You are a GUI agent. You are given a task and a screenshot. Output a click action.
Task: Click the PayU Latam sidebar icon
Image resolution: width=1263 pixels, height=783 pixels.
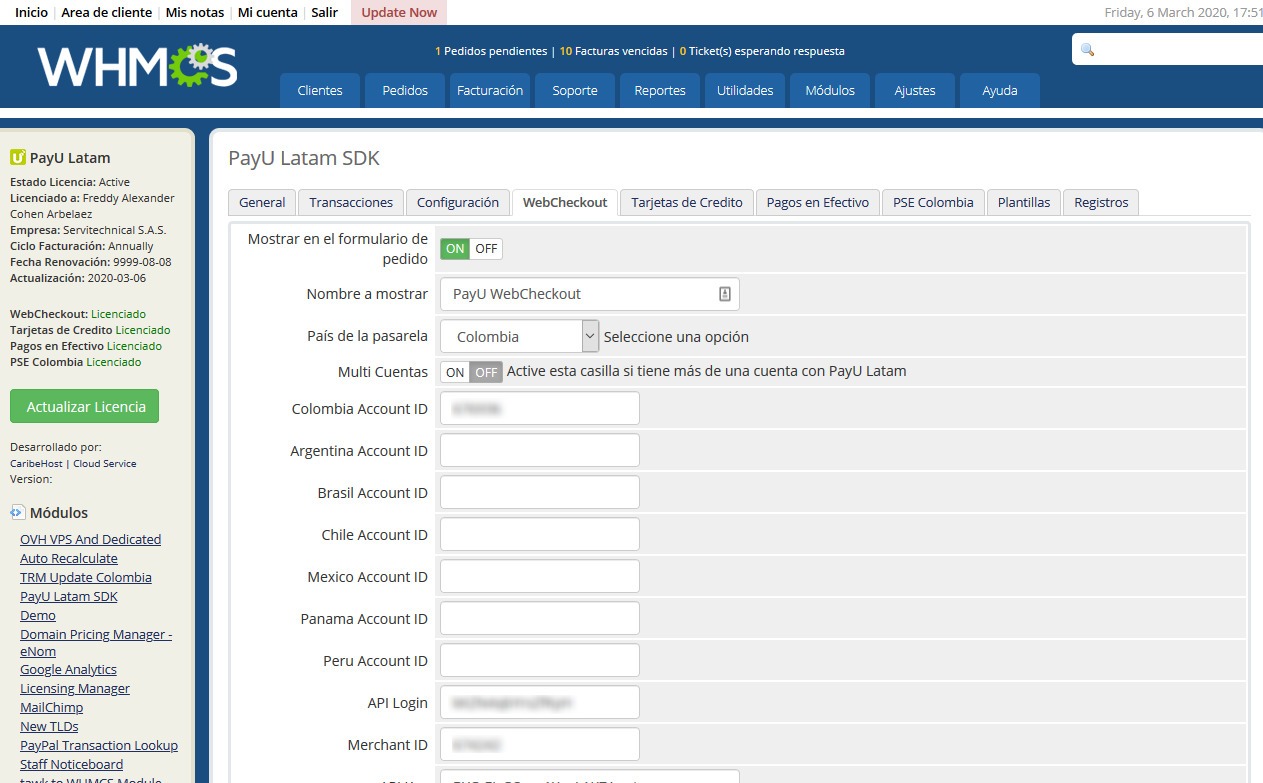(x=17, y=157)
